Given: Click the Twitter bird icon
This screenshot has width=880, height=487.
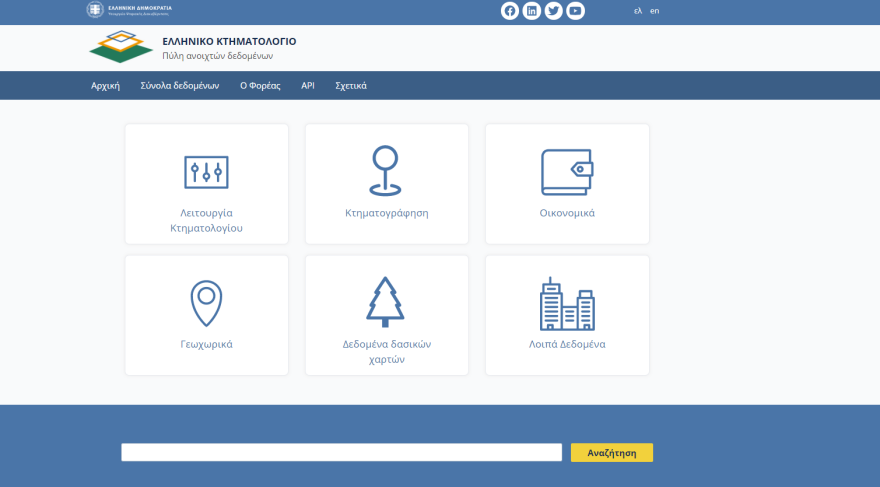Looking at the screenshot, I should point(553,11).
